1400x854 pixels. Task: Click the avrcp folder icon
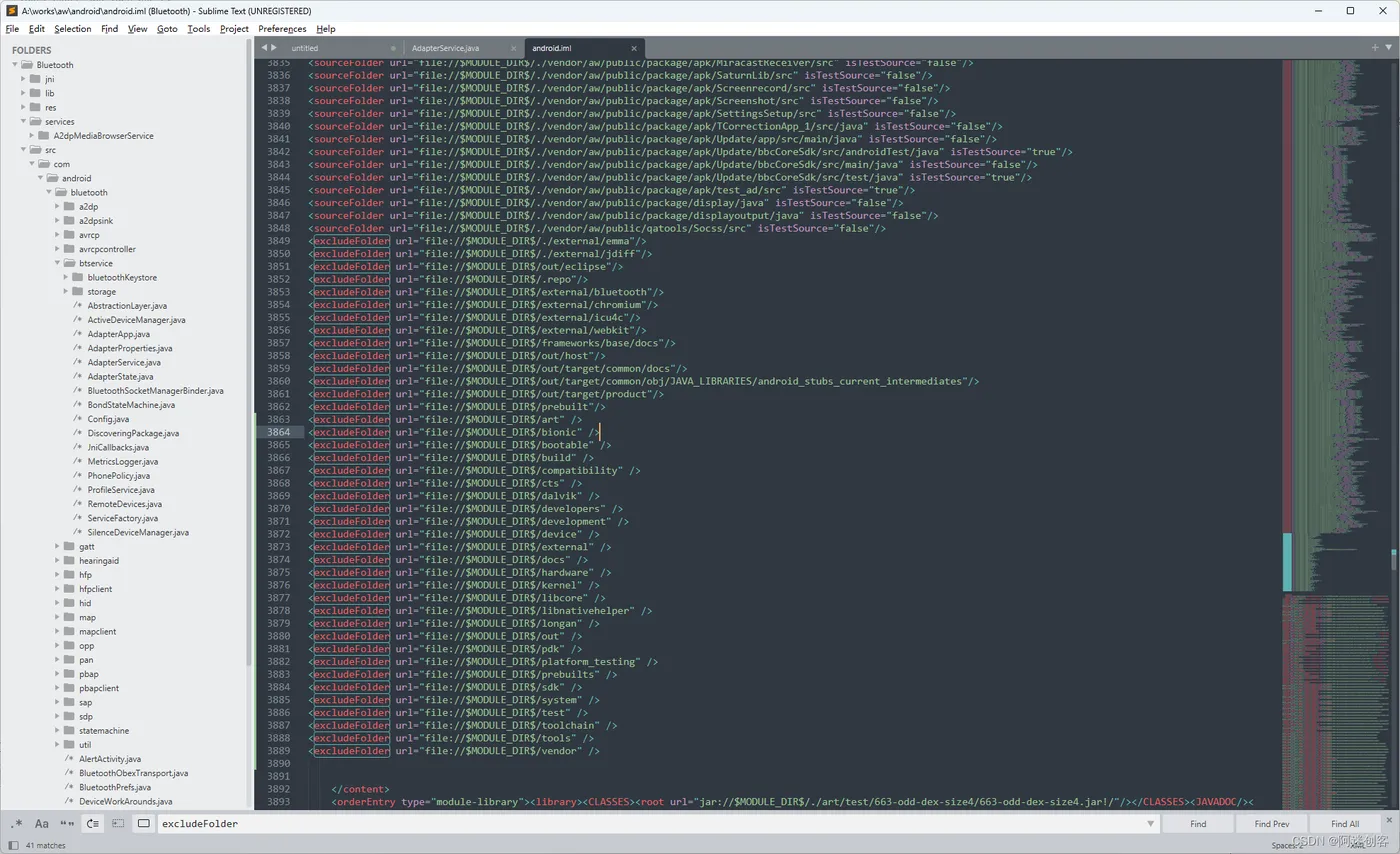[69, 235]
